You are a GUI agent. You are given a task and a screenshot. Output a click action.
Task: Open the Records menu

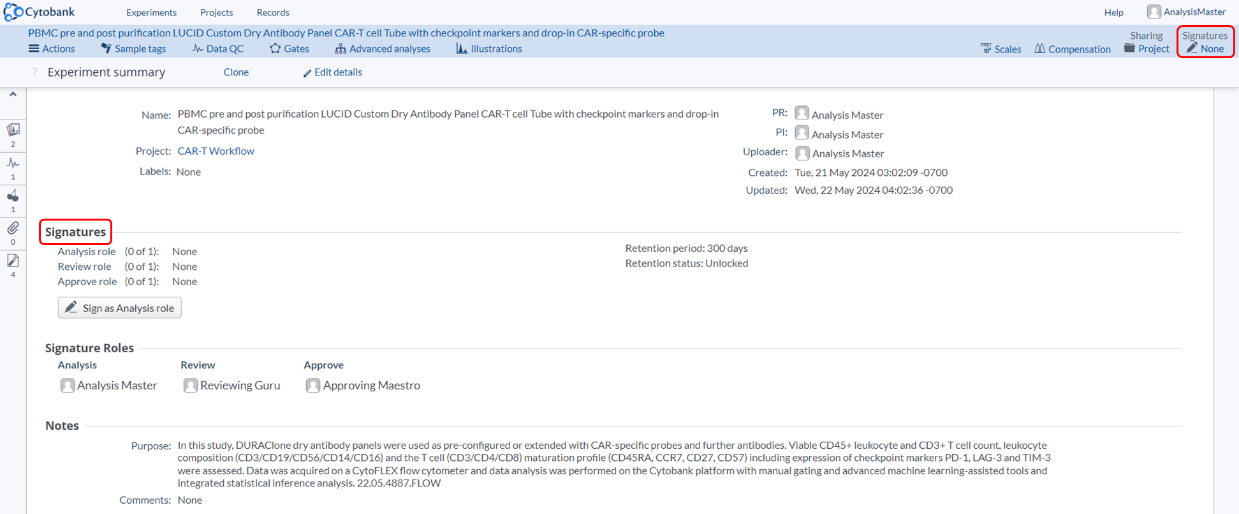(x=273, y=13)
